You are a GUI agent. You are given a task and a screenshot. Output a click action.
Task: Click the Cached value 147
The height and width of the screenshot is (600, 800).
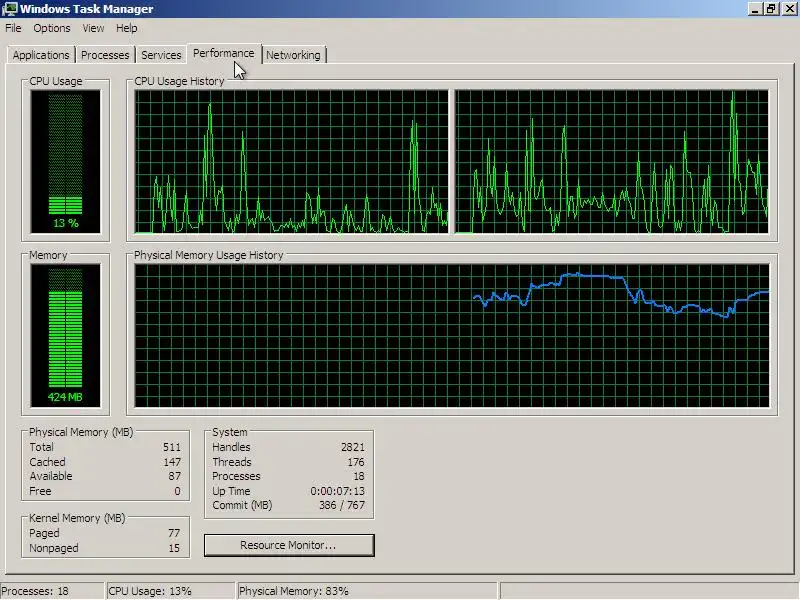(x=172, y=462)
